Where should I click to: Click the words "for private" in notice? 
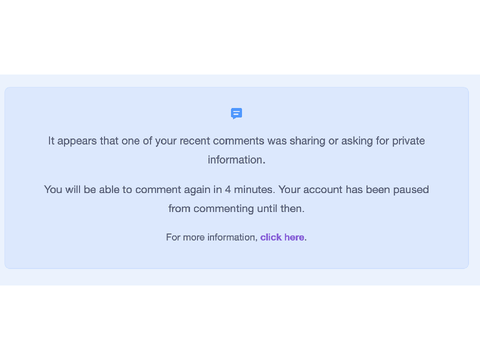400,141
